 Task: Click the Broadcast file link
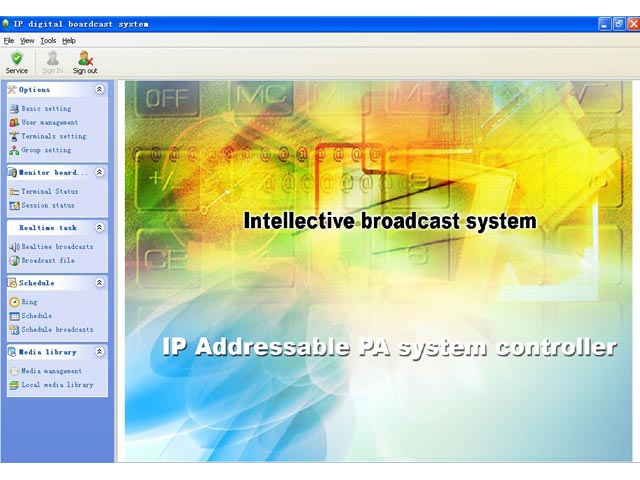[x=48, y=260]
